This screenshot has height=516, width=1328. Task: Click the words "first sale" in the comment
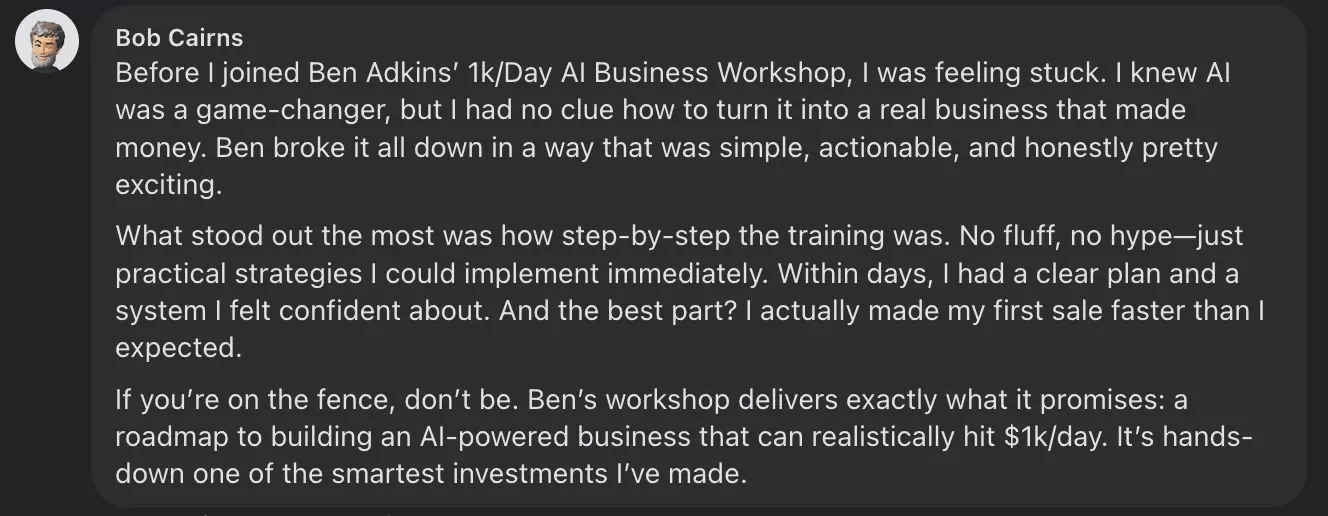point(1014,310)
